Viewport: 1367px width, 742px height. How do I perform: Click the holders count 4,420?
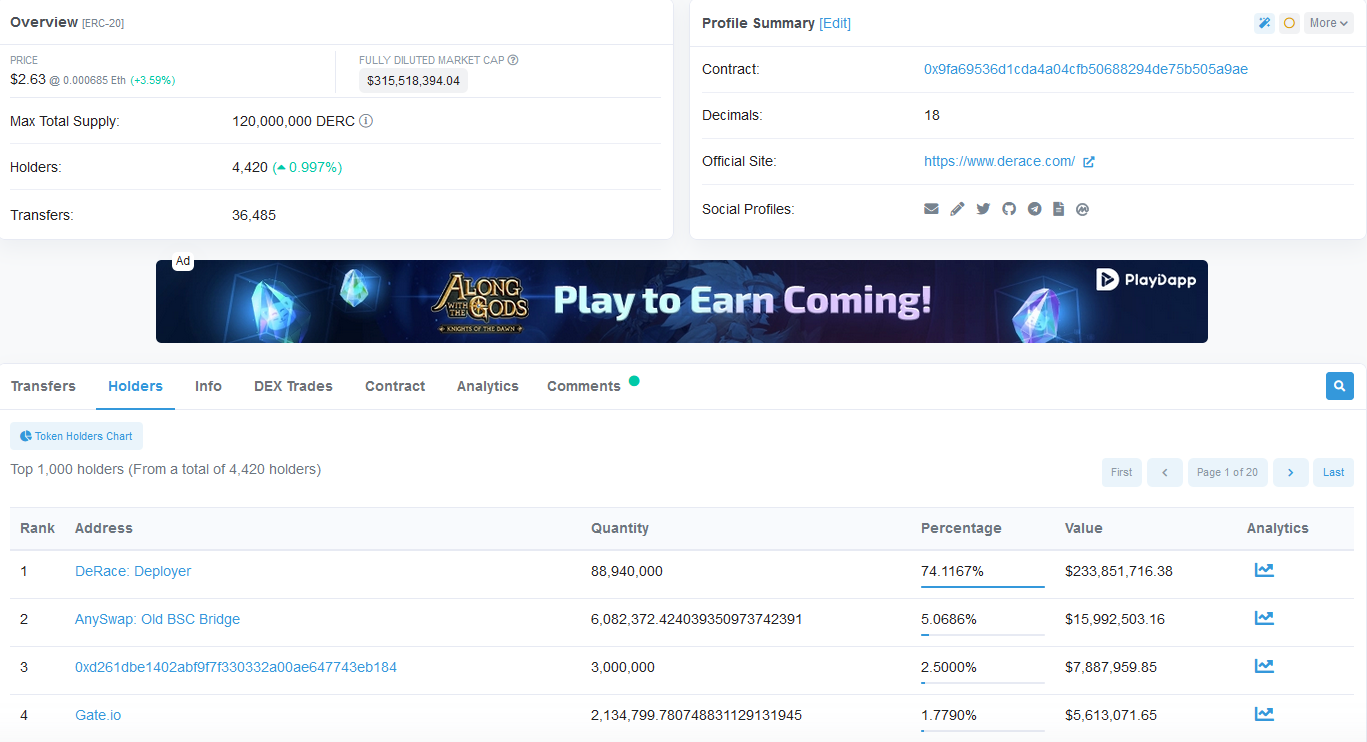(250, 167)
